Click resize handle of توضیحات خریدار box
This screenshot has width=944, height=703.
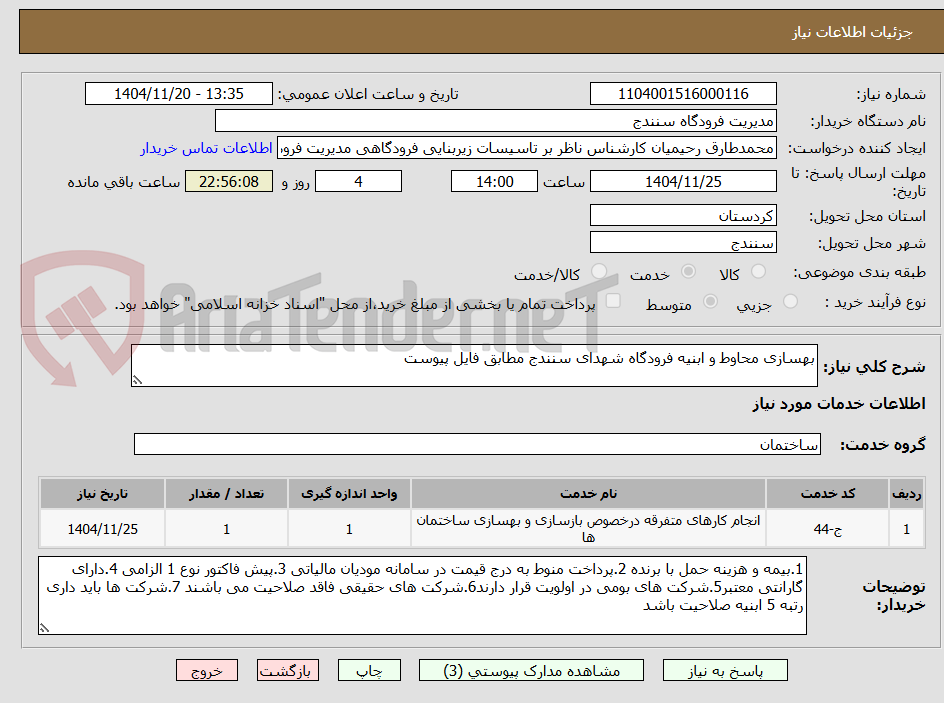(45, 628)
